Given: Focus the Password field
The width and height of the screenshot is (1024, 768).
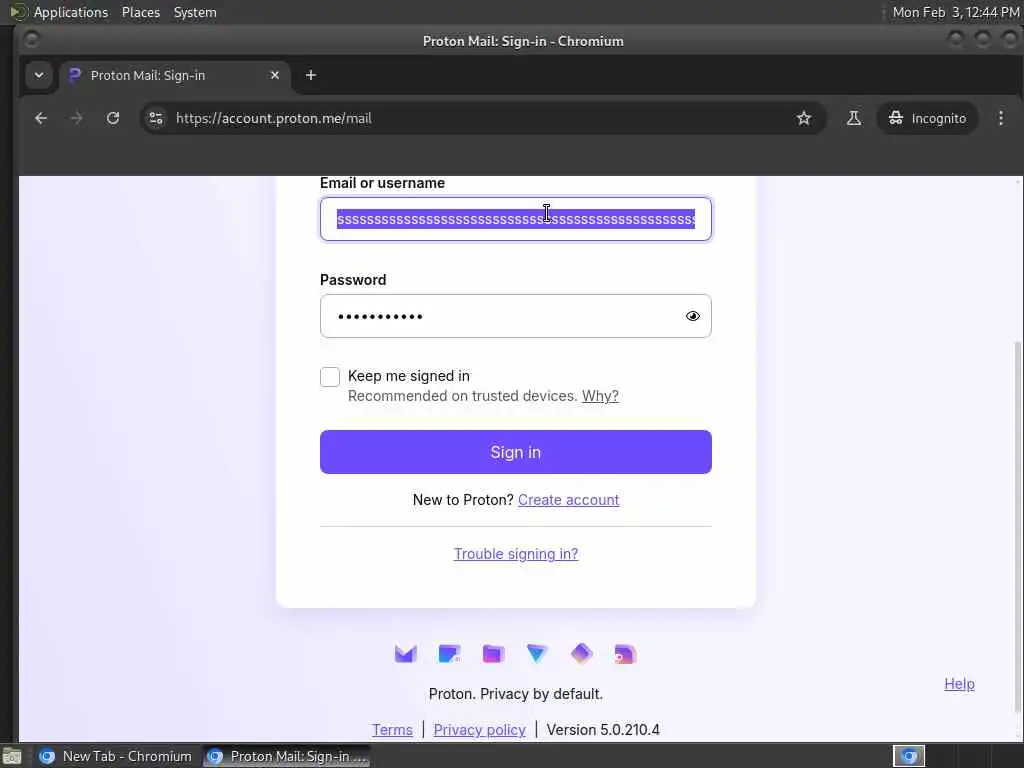Looking at the screenshot, I should click(x=516, y=316).
